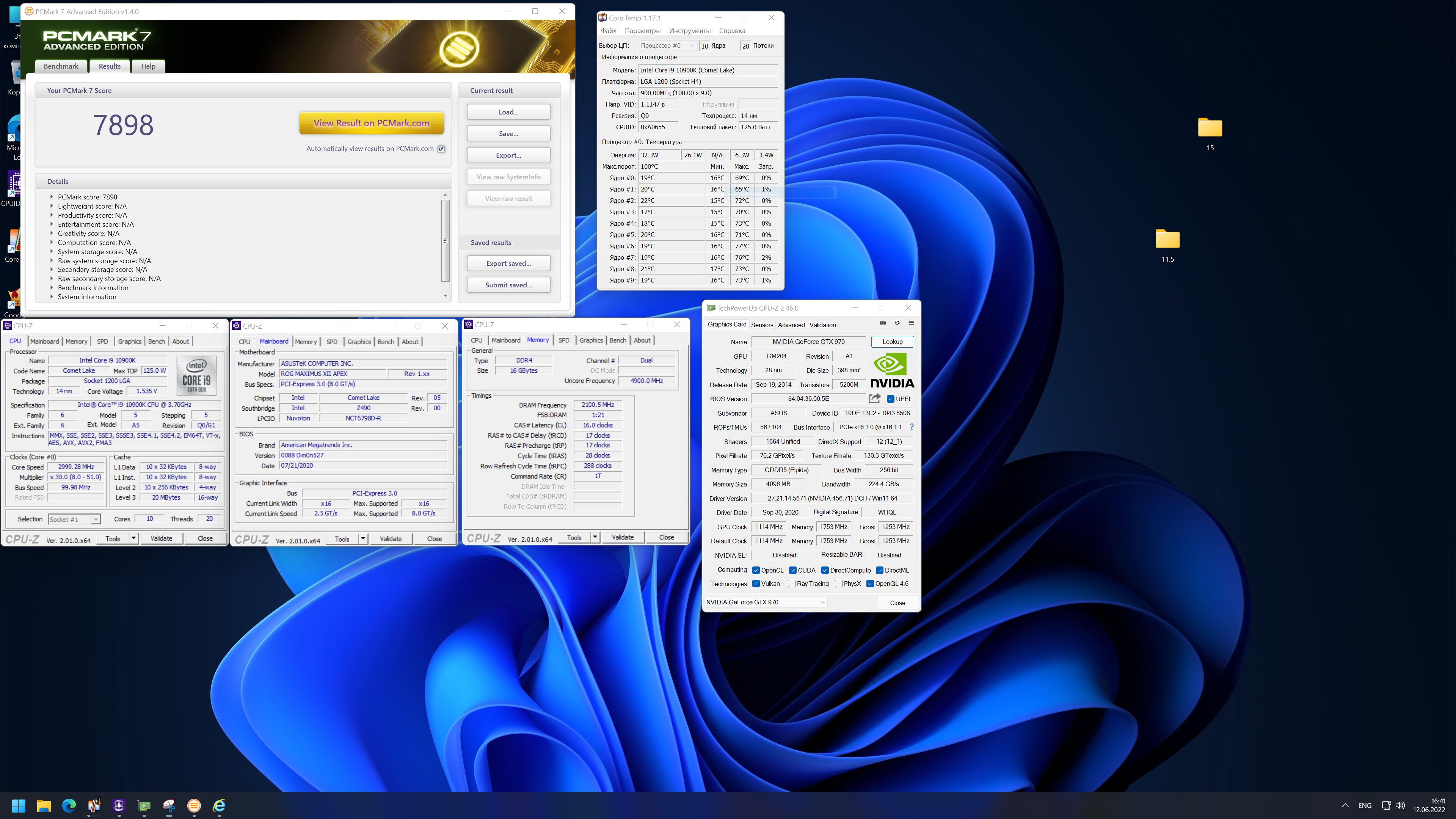Click the NVIDIA logo in GPU-Z
The height and width of the screenshot is (819, 1456).
[x=892, y=371]
